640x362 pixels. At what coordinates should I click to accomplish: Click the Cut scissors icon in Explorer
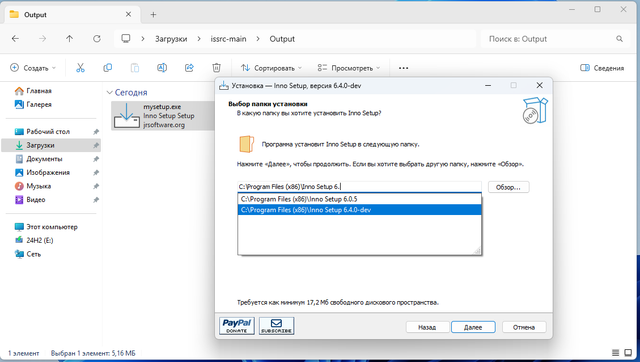point(80,68)
